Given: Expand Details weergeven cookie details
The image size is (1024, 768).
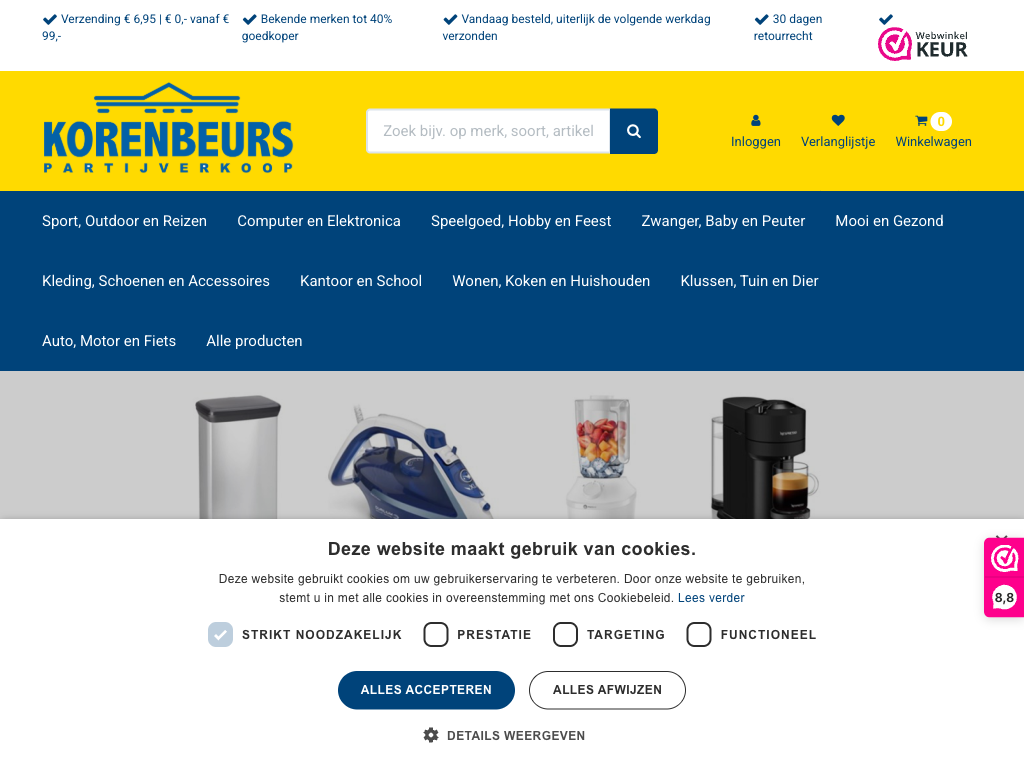Looking at the screenshot, I should (516, 735).
